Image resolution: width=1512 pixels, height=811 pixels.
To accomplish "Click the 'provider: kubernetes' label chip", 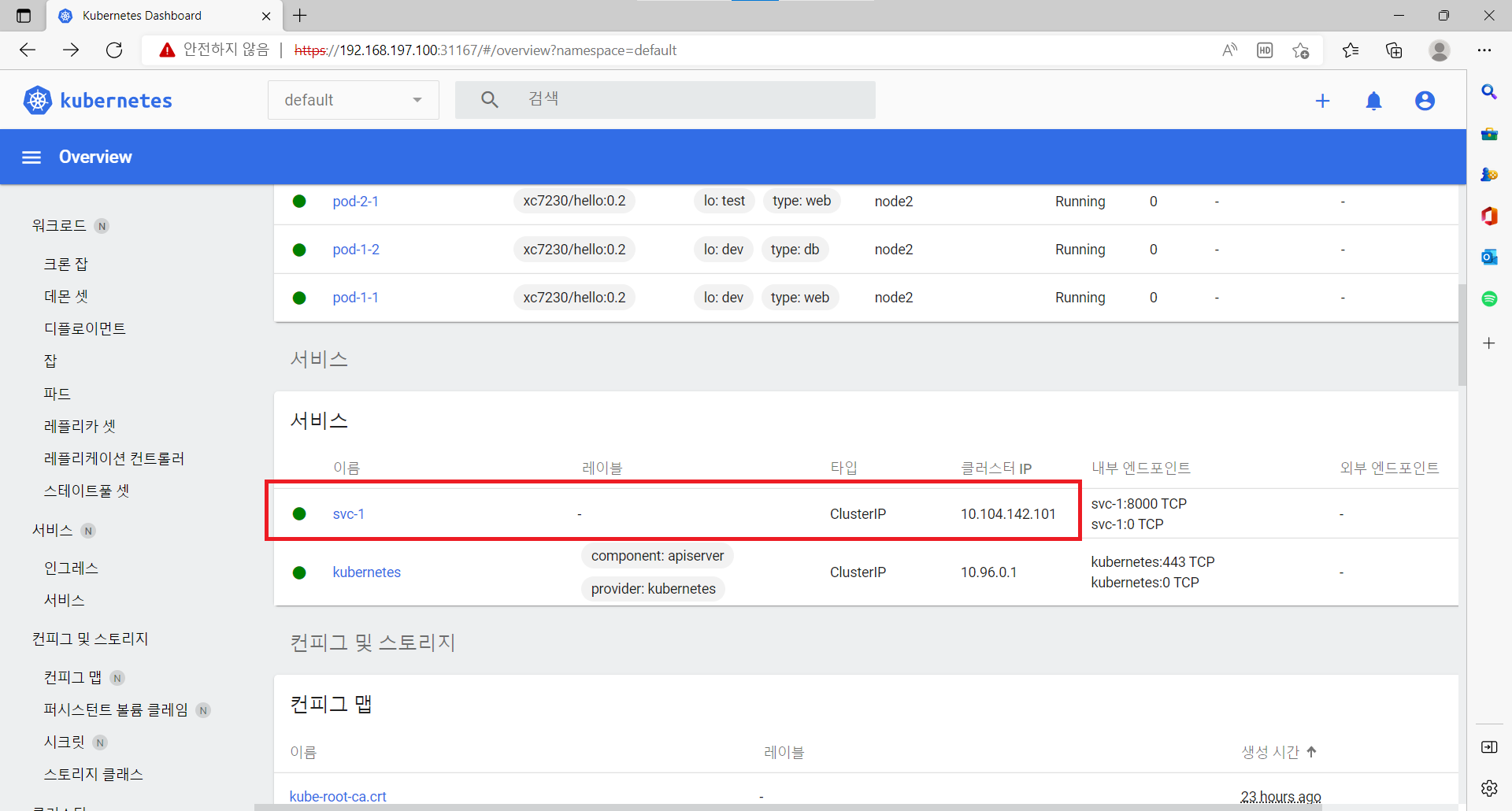I will (x=654, y=589).
